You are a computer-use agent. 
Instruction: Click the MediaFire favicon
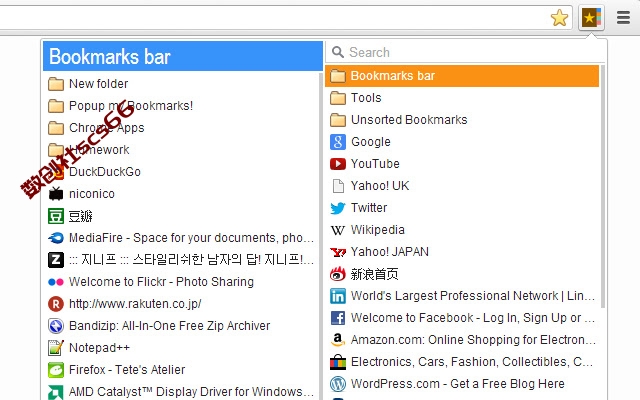point(56,238)
